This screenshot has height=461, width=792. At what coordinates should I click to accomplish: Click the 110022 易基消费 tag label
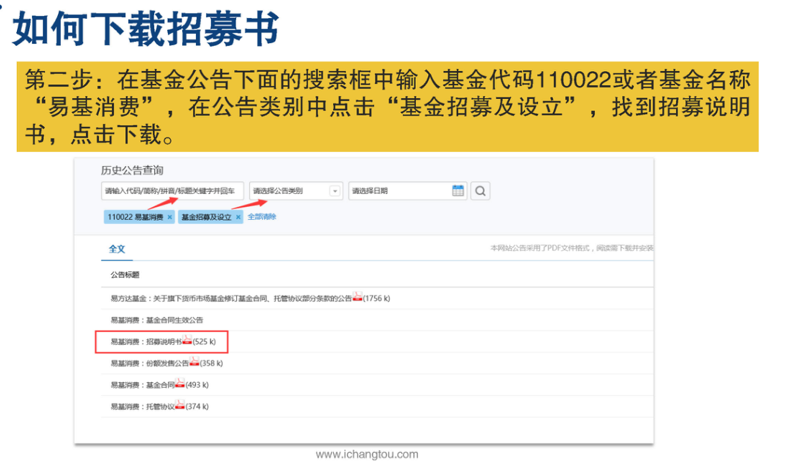(x=135, y=217)
